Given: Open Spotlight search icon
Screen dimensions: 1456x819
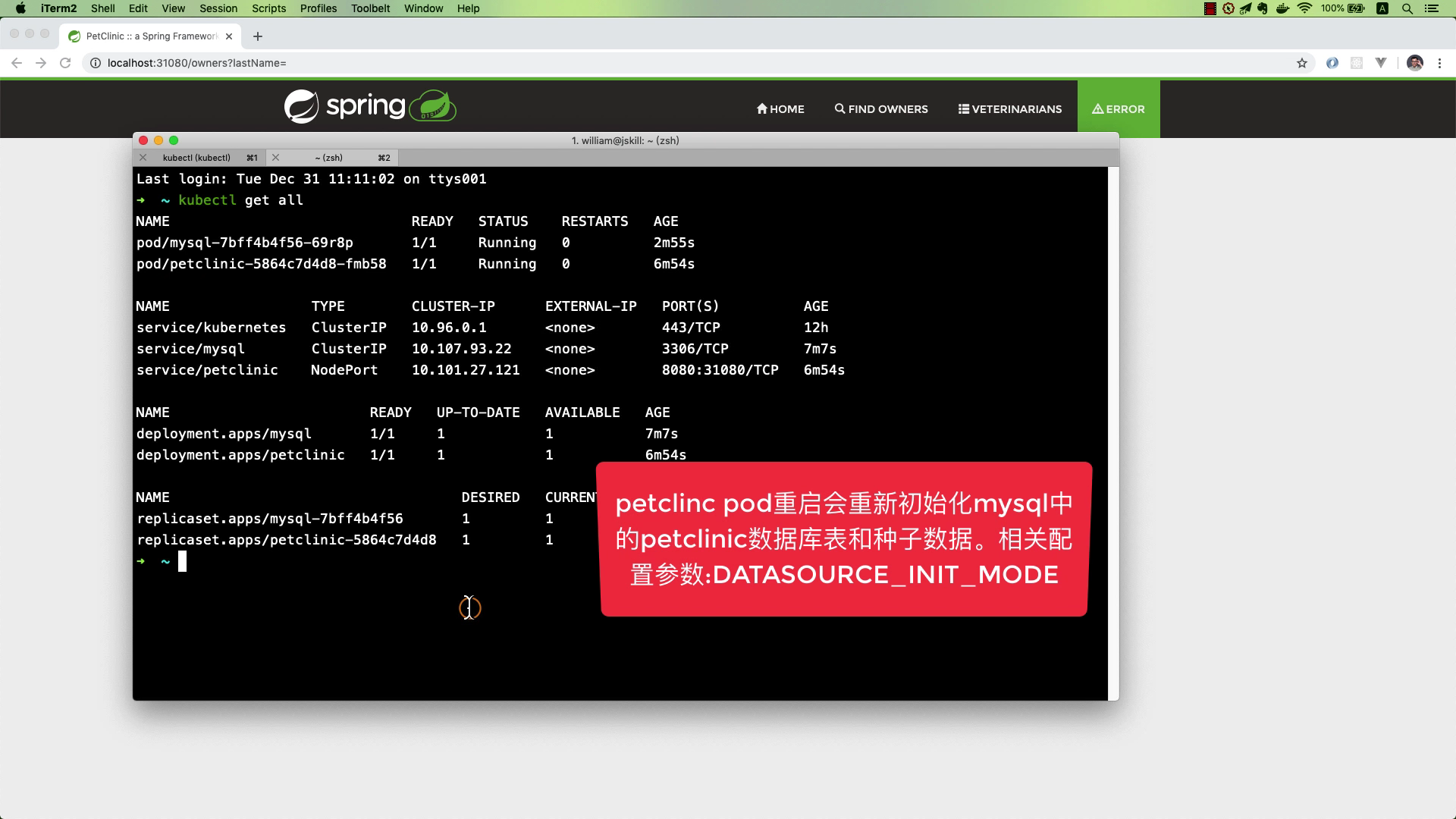Looking at the screenshot, I should tap(1407, 8).
